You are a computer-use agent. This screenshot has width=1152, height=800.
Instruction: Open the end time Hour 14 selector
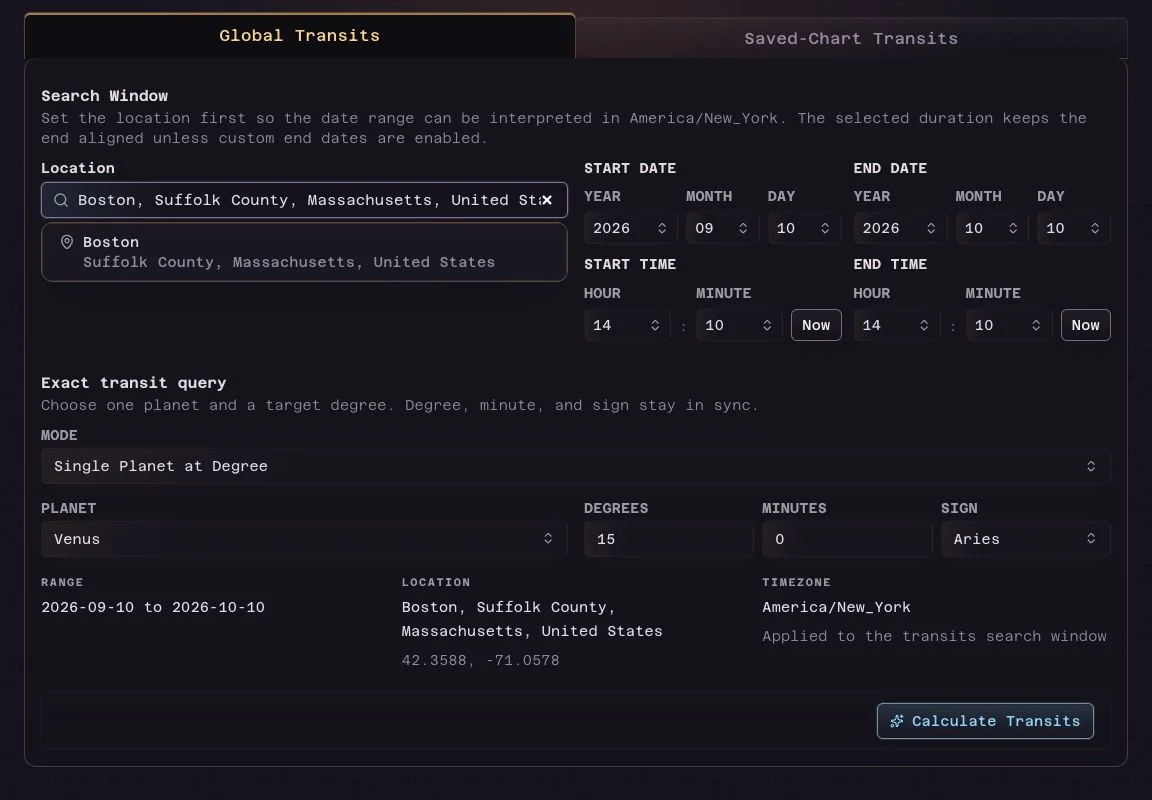click(896, 325)
